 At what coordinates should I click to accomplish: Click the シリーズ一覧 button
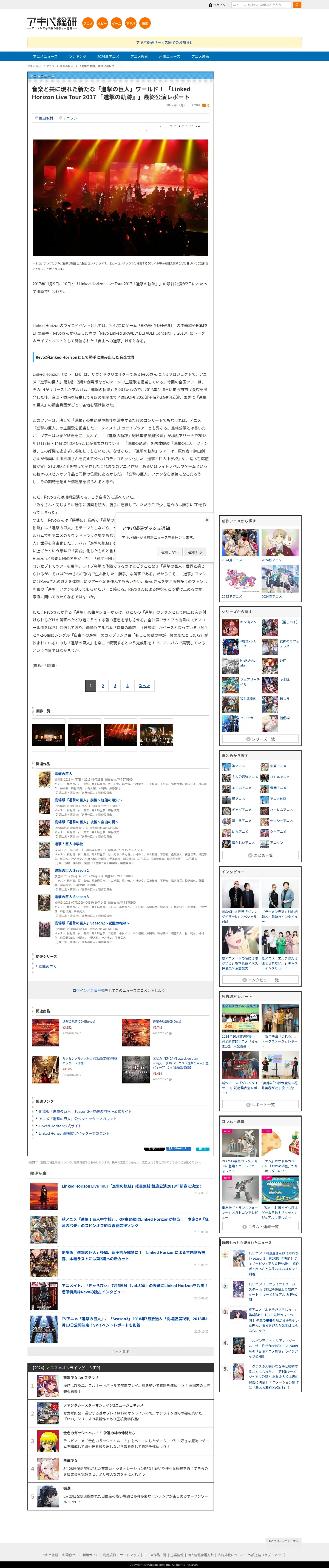tap(261, 739)
